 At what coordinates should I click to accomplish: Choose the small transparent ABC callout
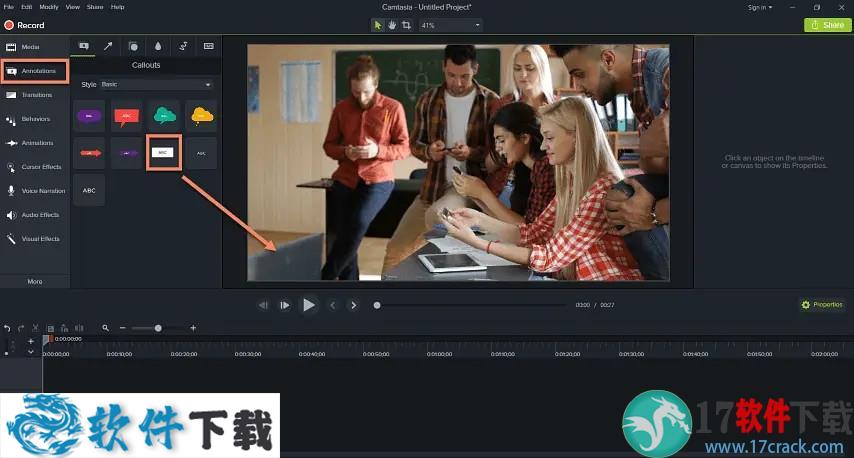click(x=202, y=153)
